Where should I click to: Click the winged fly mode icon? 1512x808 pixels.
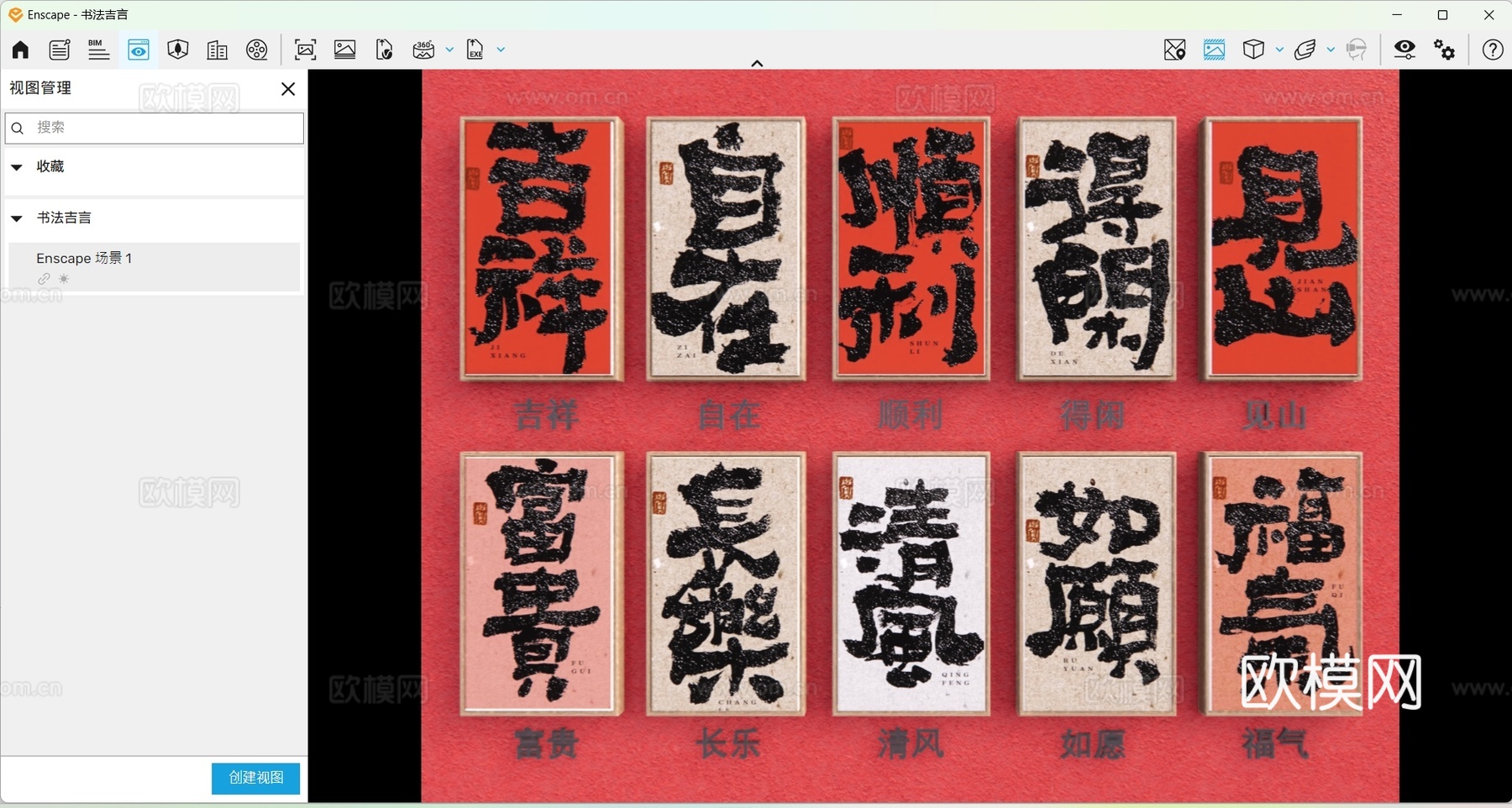[1305, 50]
